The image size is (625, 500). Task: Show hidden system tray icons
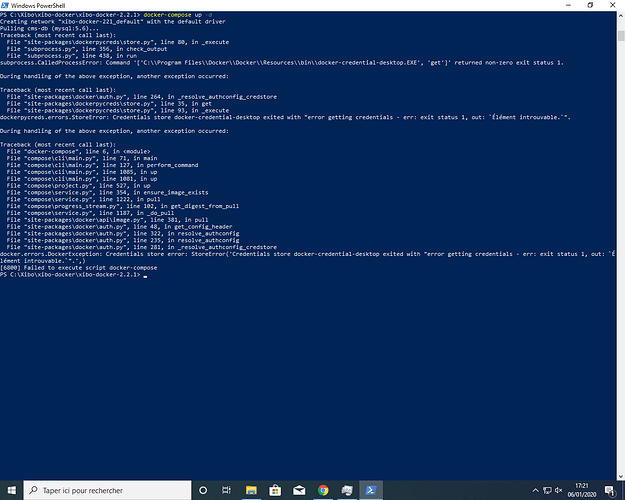point(535,490)
